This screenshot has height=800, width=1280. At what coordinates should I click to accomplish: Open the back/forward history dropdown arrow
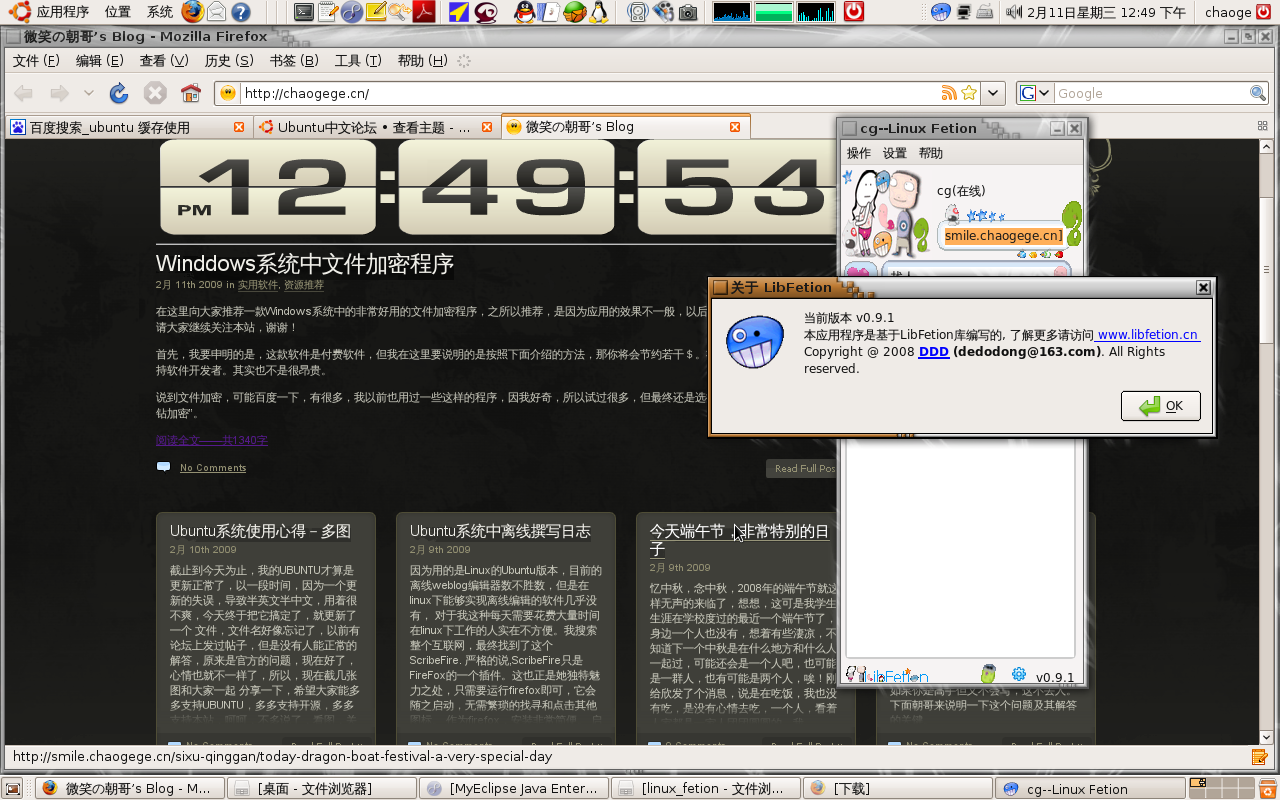(x=88, y=93)
